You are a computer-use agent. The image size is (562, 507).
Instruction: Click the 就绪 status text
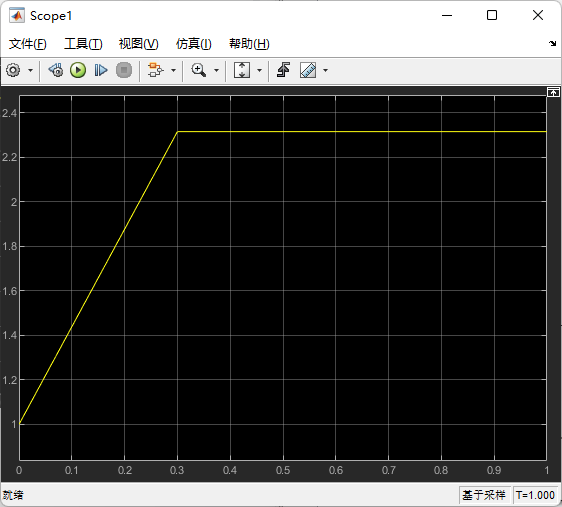coord(13,495)
